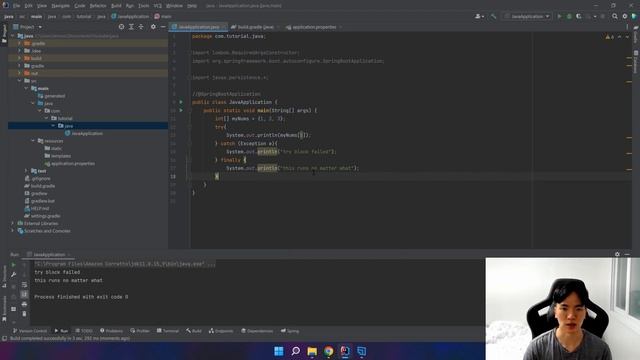Expand the .idea folder in tree
The width and height of the screenshot is (640, 360).
click(19, 51)
